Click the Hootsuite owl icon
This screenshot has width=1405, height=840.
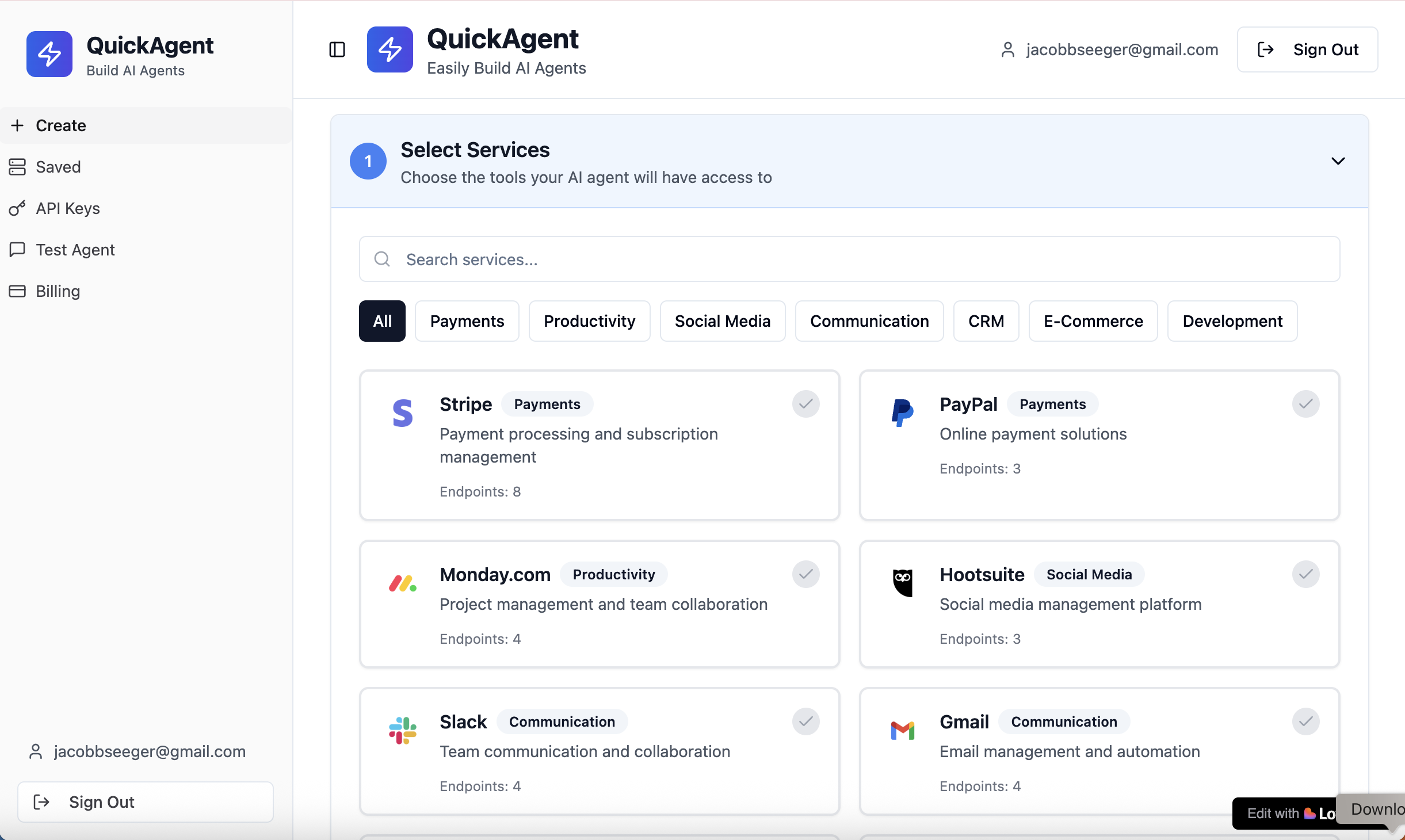pyautogui.click(x=902, y=583)
